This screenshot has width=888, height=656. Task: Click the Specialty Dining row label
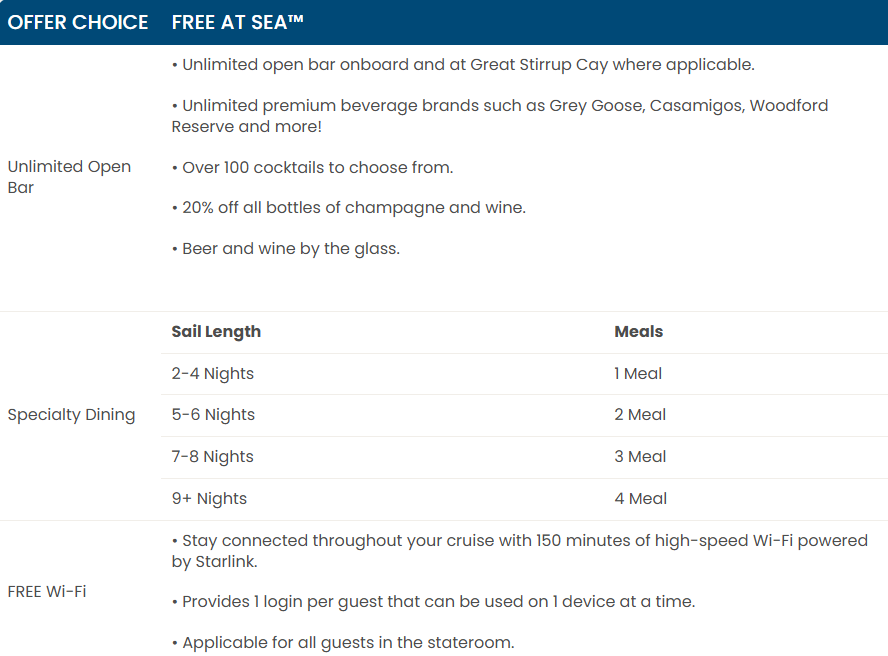pyautogui.click(x=71, y=415)
